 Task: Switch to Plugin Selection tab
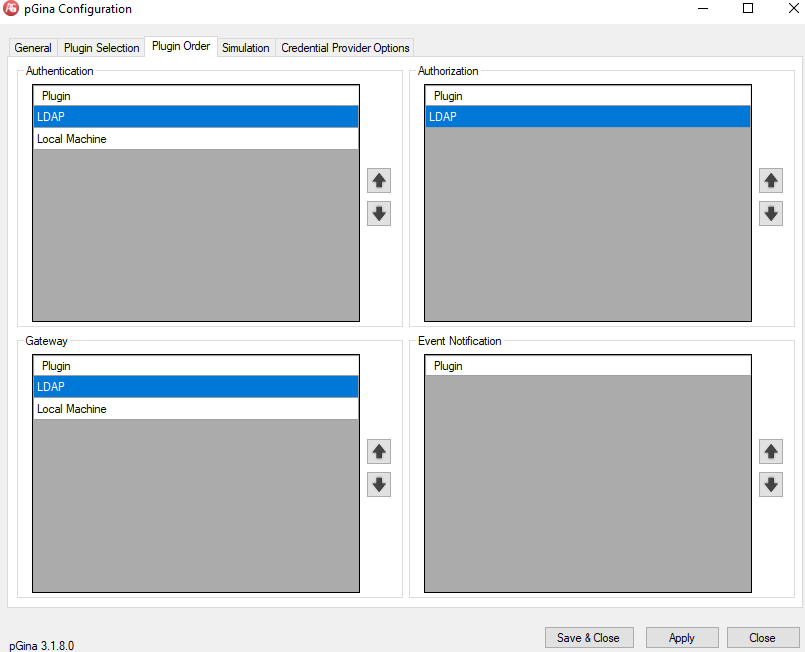(101, 48)
